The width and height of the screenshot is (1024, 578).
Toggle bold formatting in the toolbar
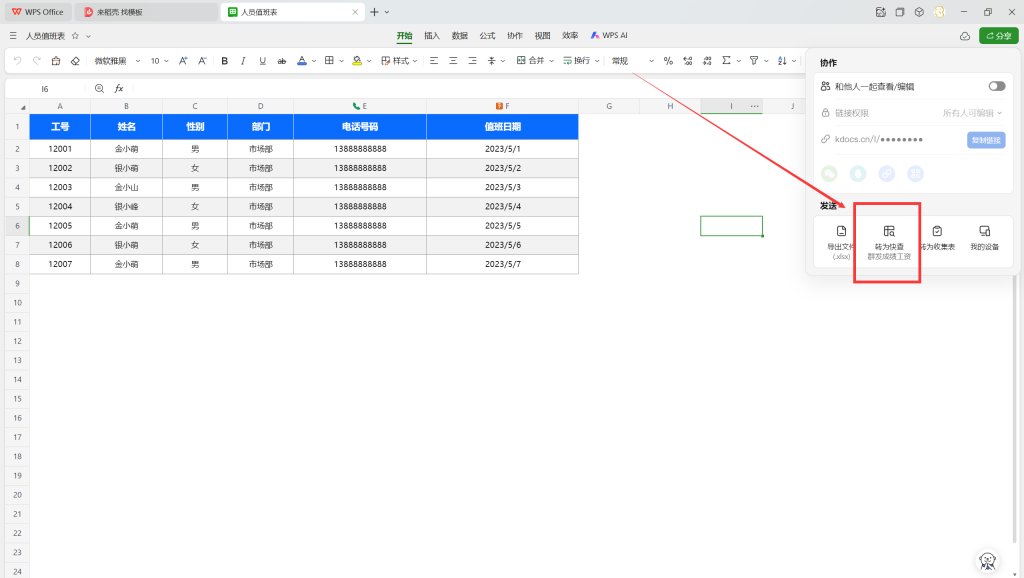(x=224, y=61)
